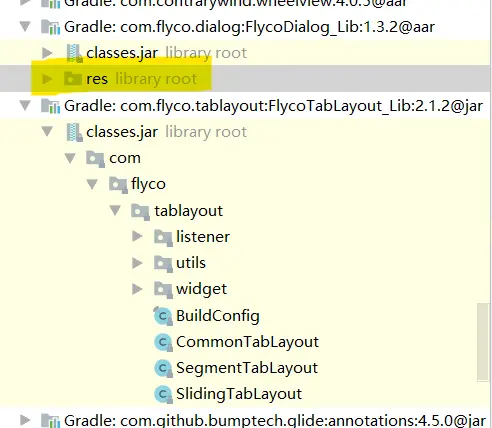This screenshot has width=492, height=428.
Task: Click the res folder icon
Action: [x=73, y=79]
